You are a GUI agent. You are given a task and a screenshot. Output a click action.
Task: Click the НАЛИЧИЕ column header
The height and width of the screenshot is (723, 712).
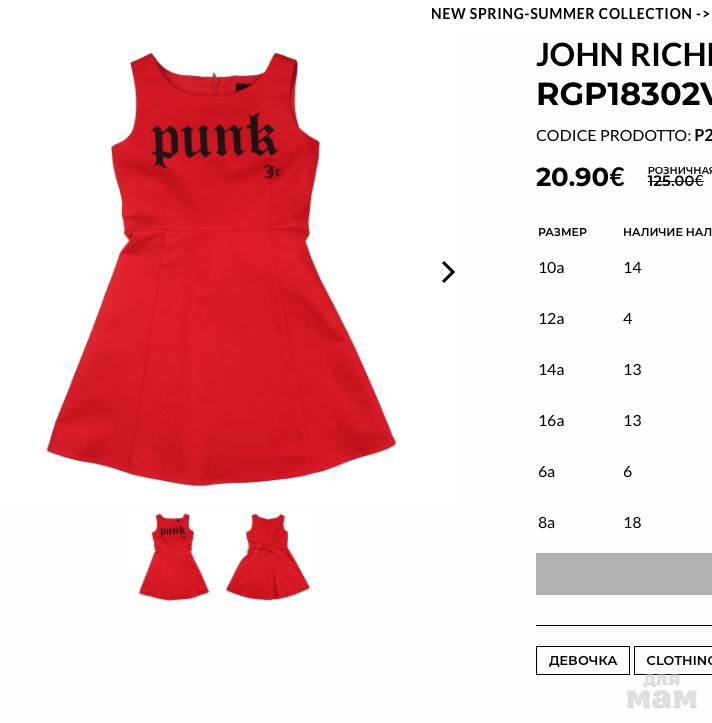(667, 232)
